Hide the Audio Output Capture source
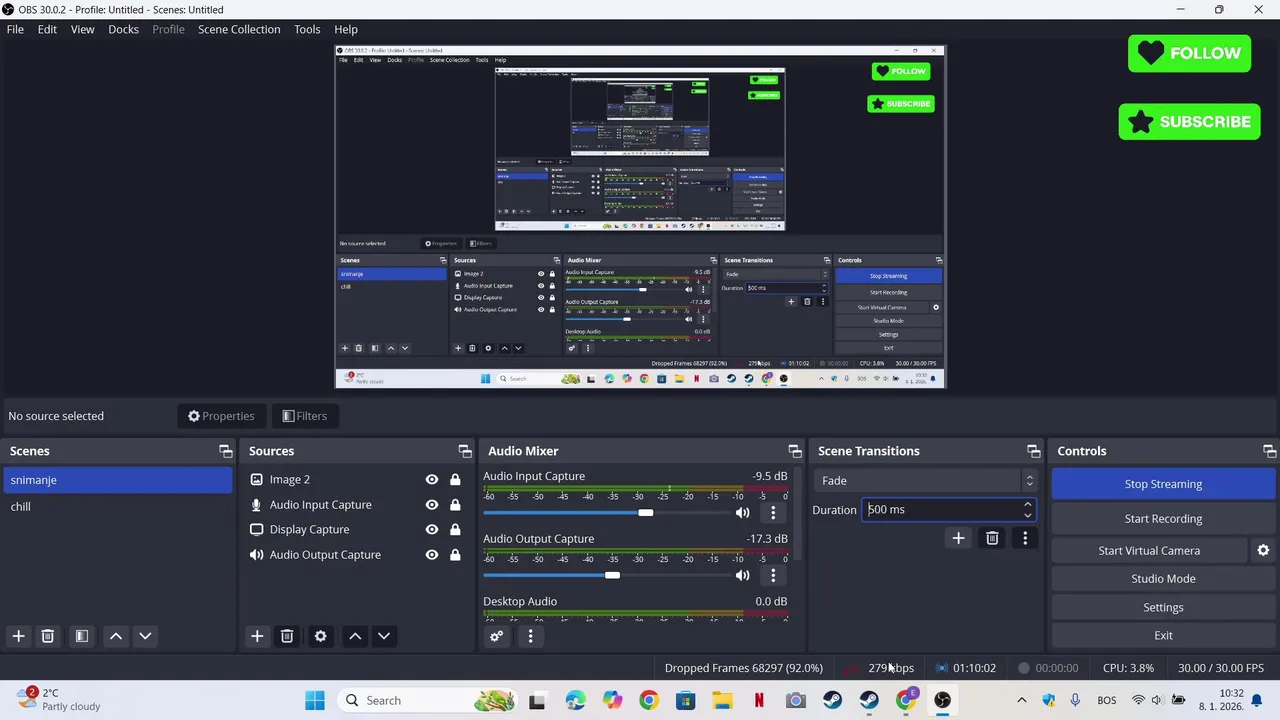Screen dimensions: 1280x720 [432, 555]
